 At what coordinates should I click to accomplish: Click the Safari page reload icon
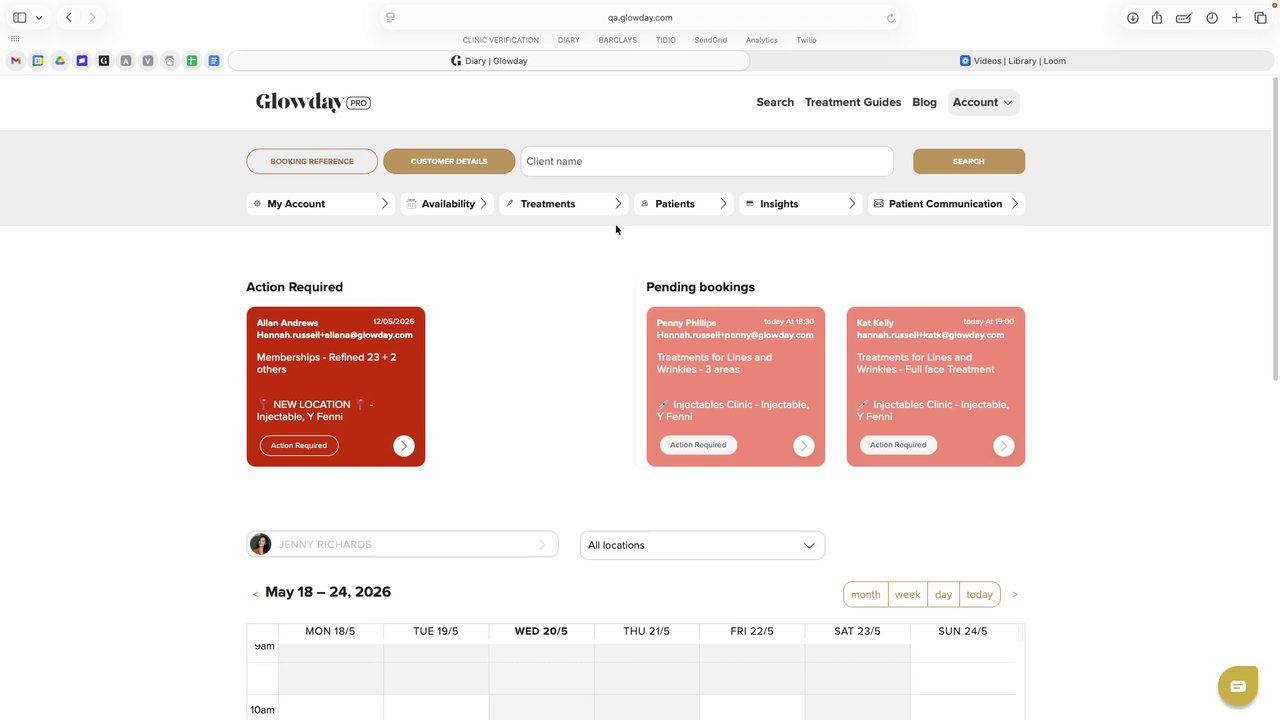tap(891, 18)
